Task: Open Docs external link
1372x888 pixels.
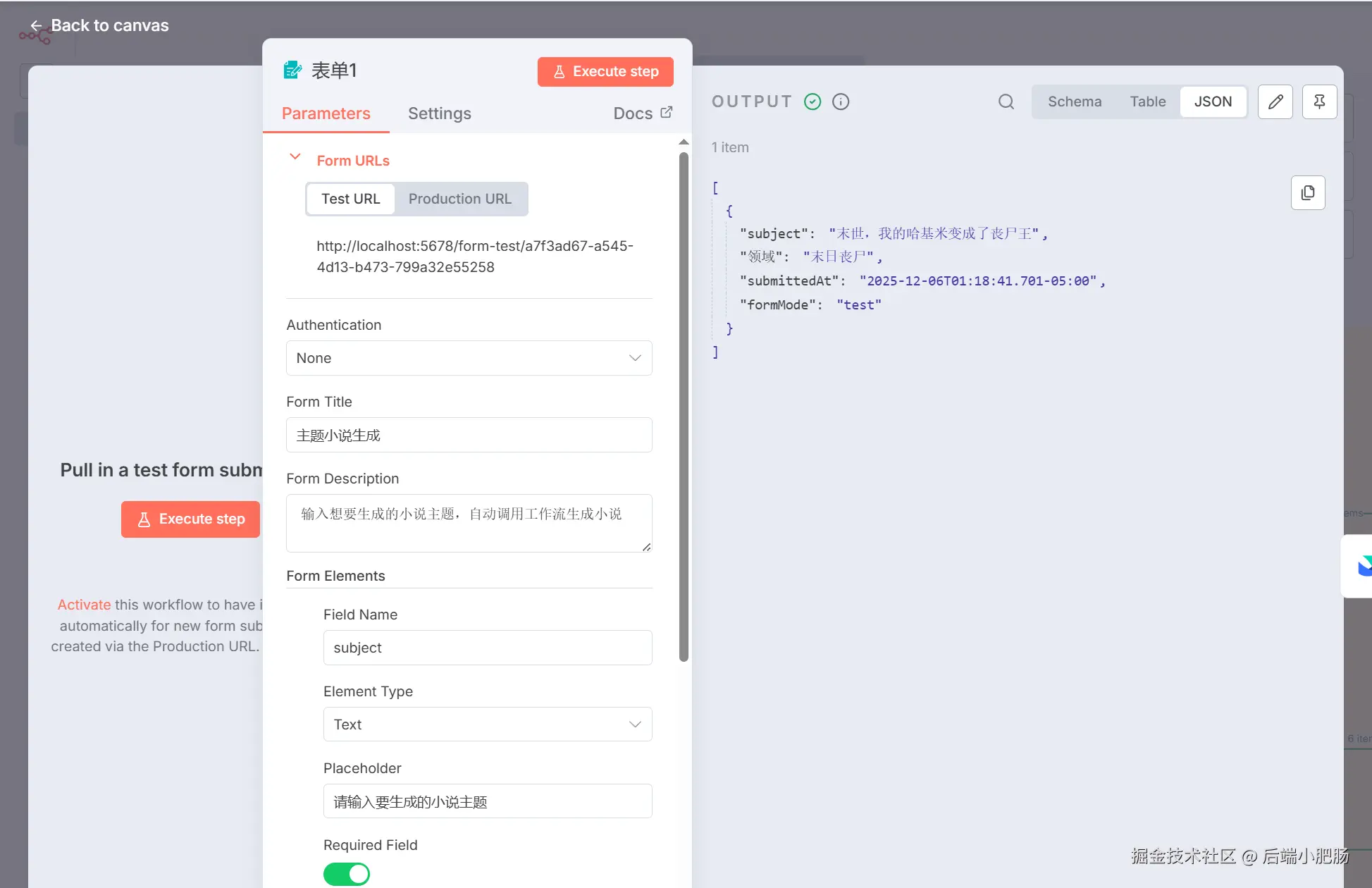Action: pos(642,113)
